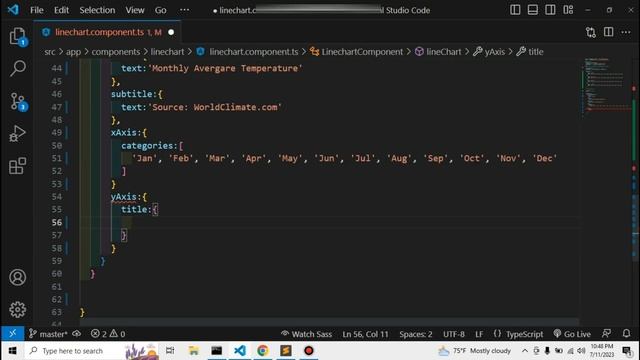Toggle the secondary side bar layout icon

point(550,10)
